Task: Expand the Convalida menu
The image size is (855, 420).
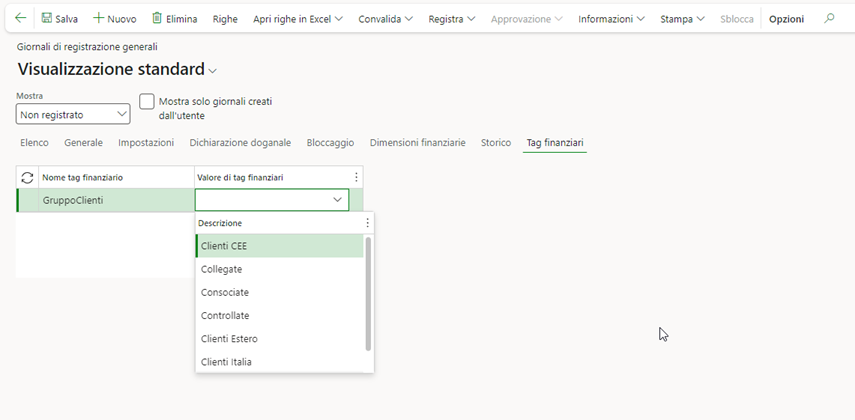Action: (x=386, y=19)
